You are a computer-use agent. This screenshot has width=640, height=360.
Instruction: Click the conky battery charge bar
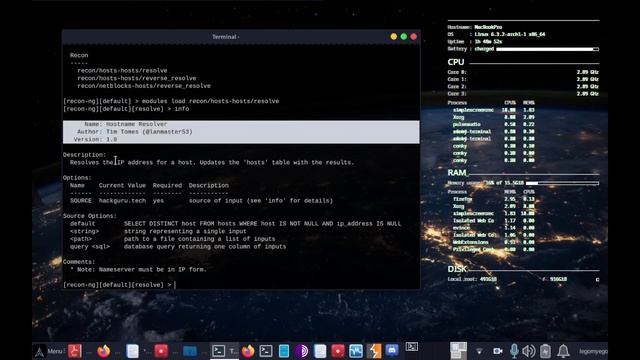click(x=547, y=49)
